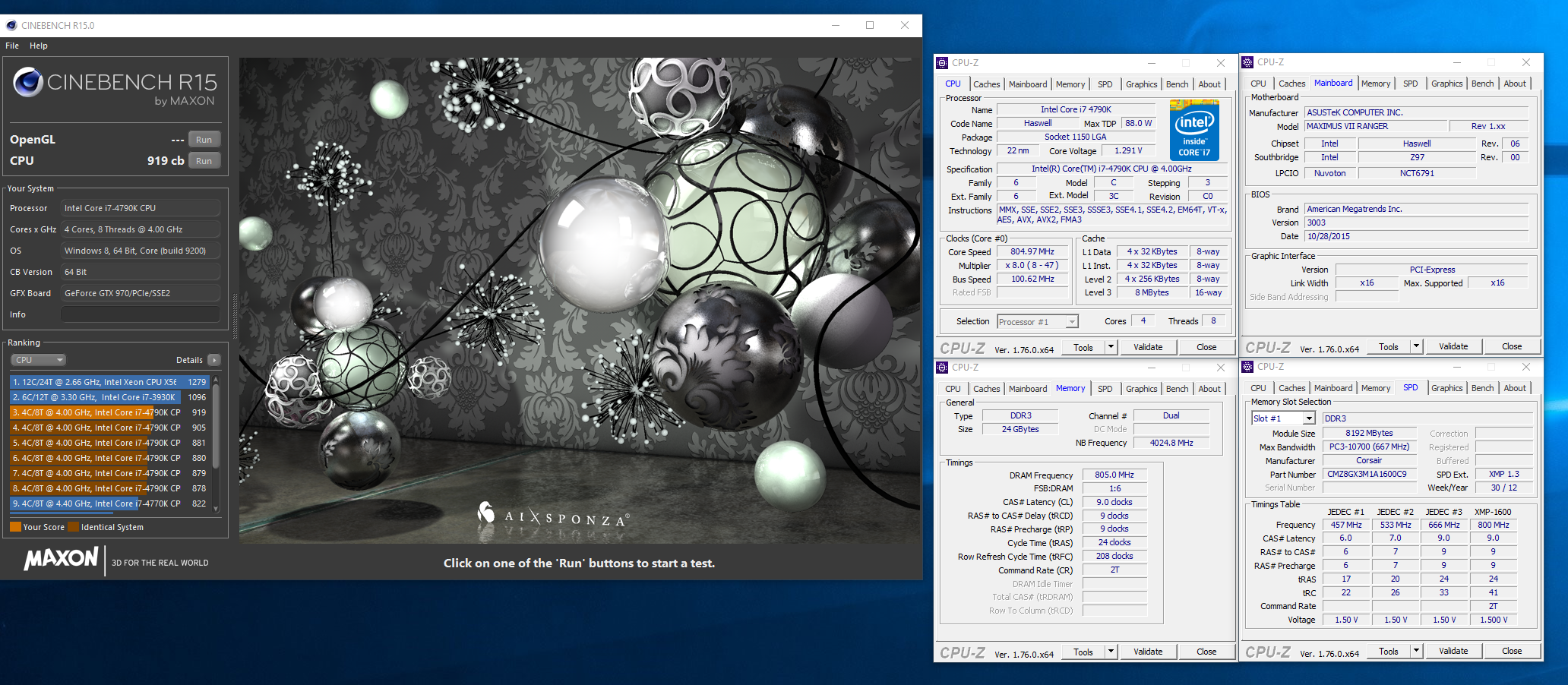This screenshot has width=1568, height=685.
Task: Click the MAXON logo at bottom left
Action: click(61, 560)
